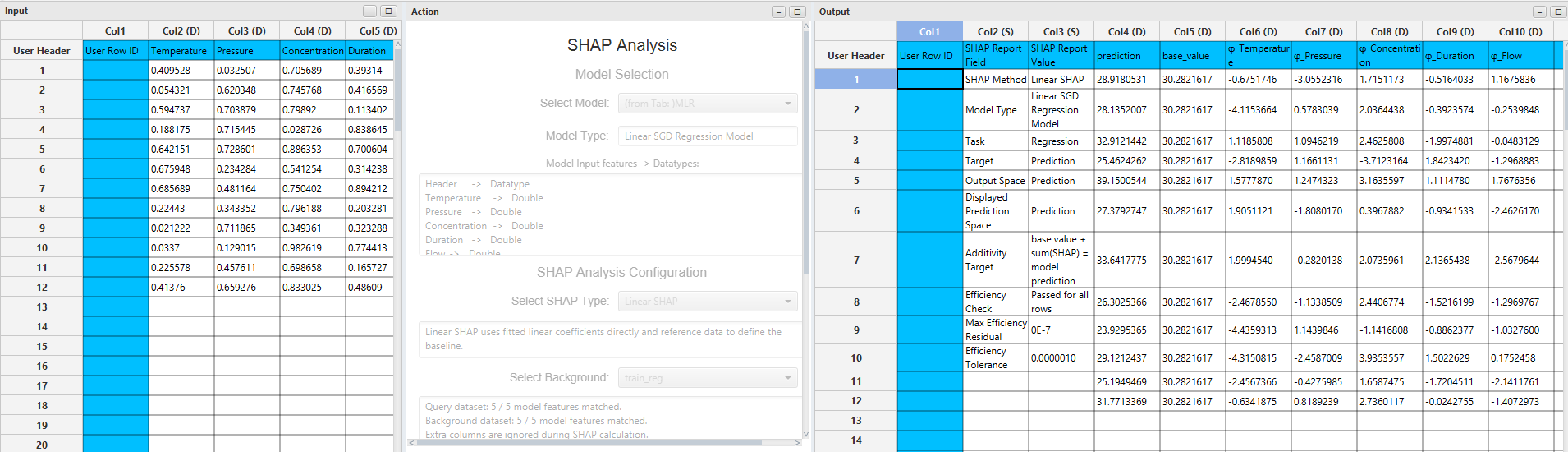Maximize the Output panel
This screenshot has height=452, width=1568.
pos(1558,12)
